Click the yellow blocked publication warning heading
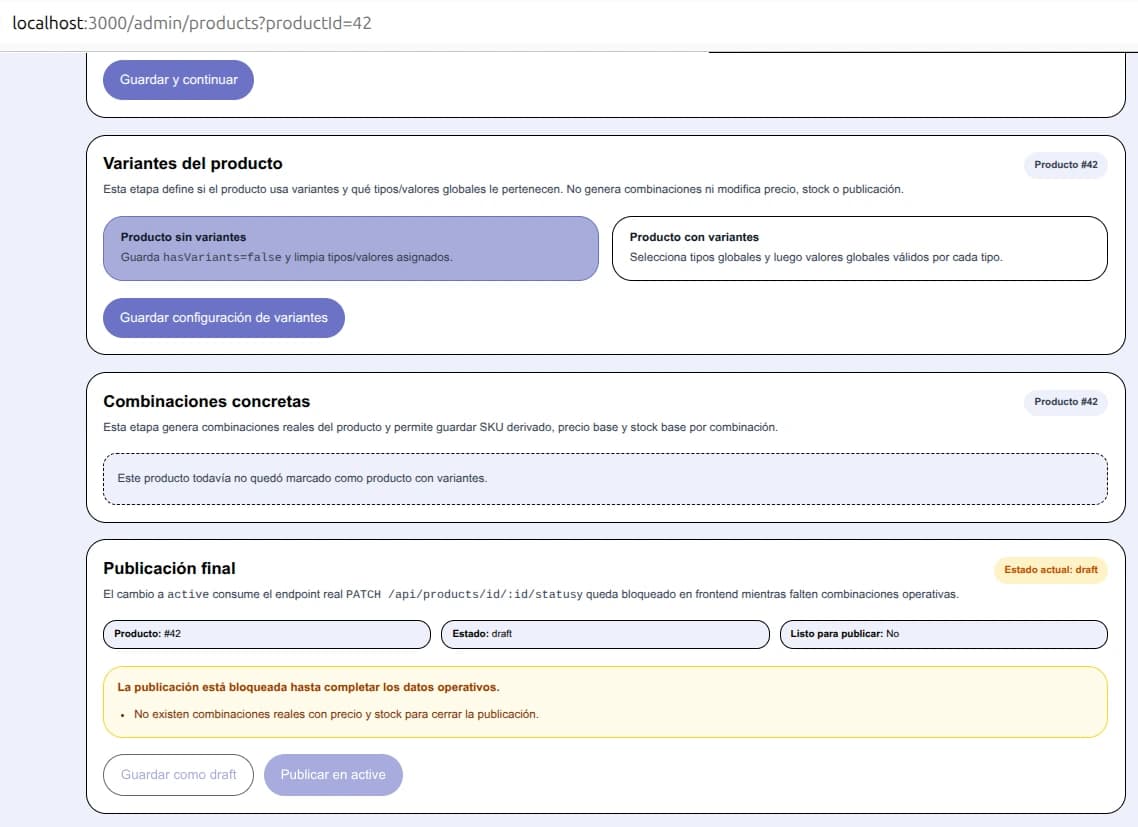1138x827 pixels. click(308, 688)
